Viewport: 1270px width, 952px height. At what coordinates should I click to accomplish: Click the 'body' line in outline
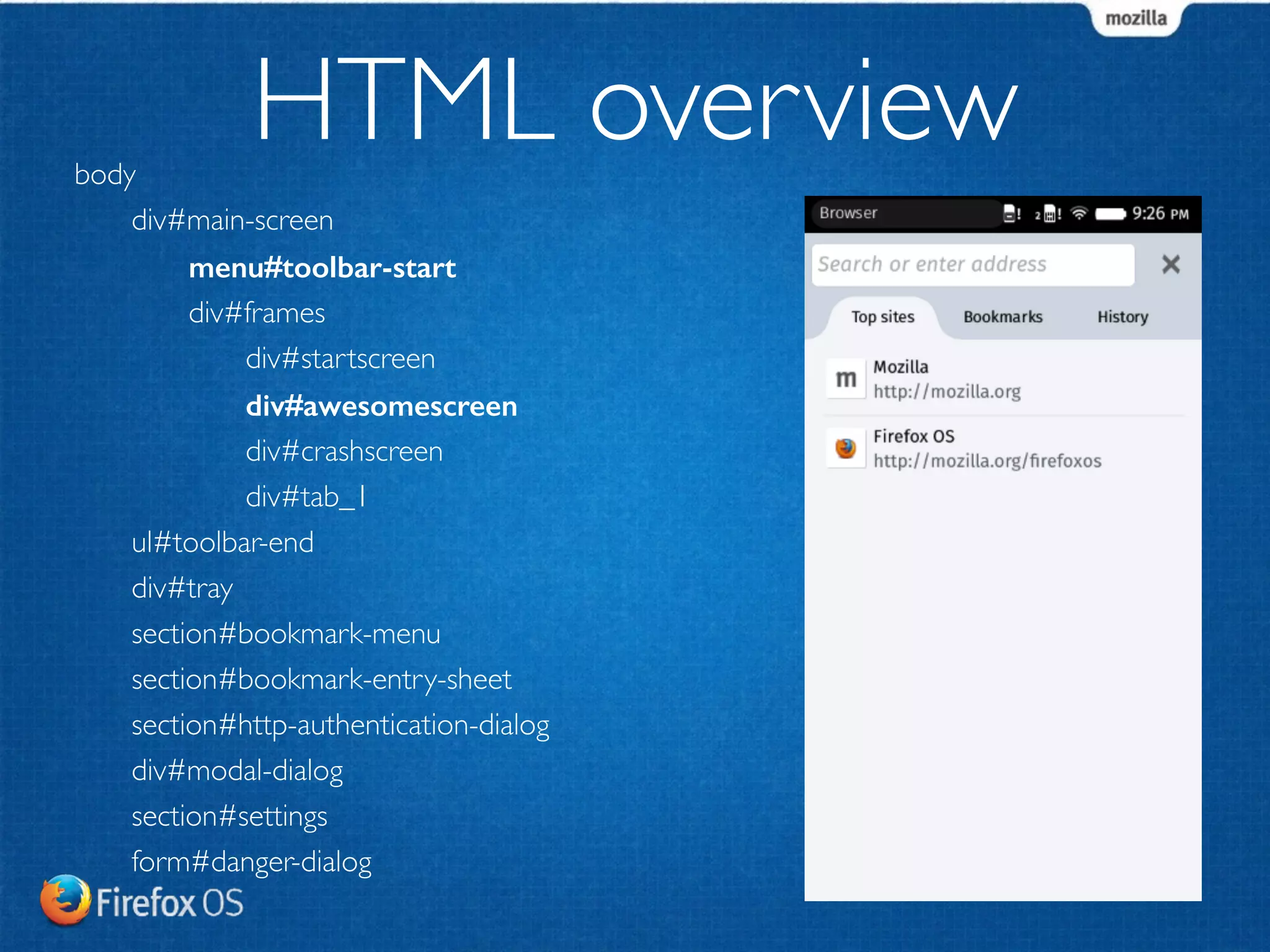(105, 175)
